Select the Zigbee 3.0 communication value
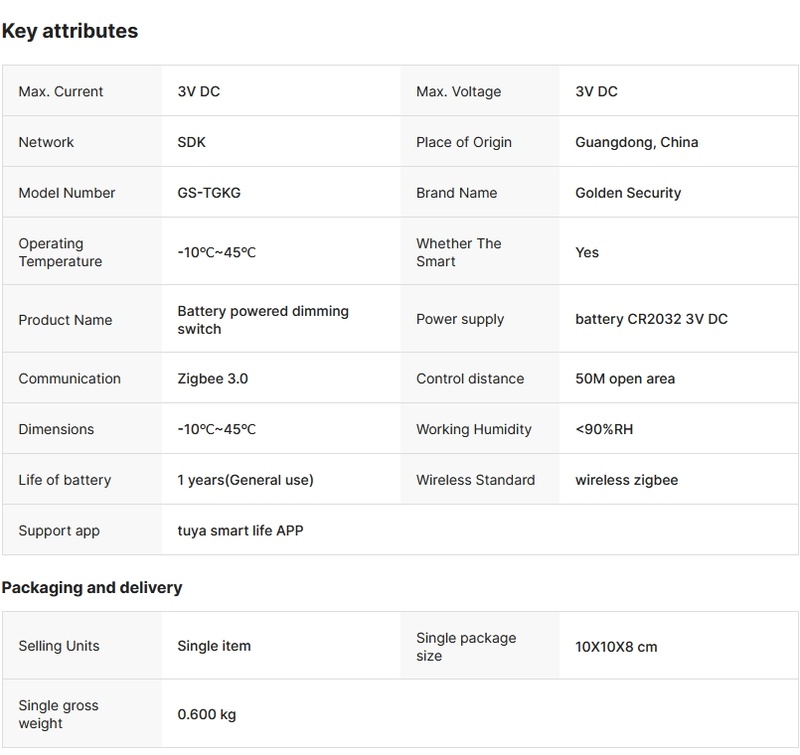The height and width of the screenshot is (755, 800). [212, 379]
